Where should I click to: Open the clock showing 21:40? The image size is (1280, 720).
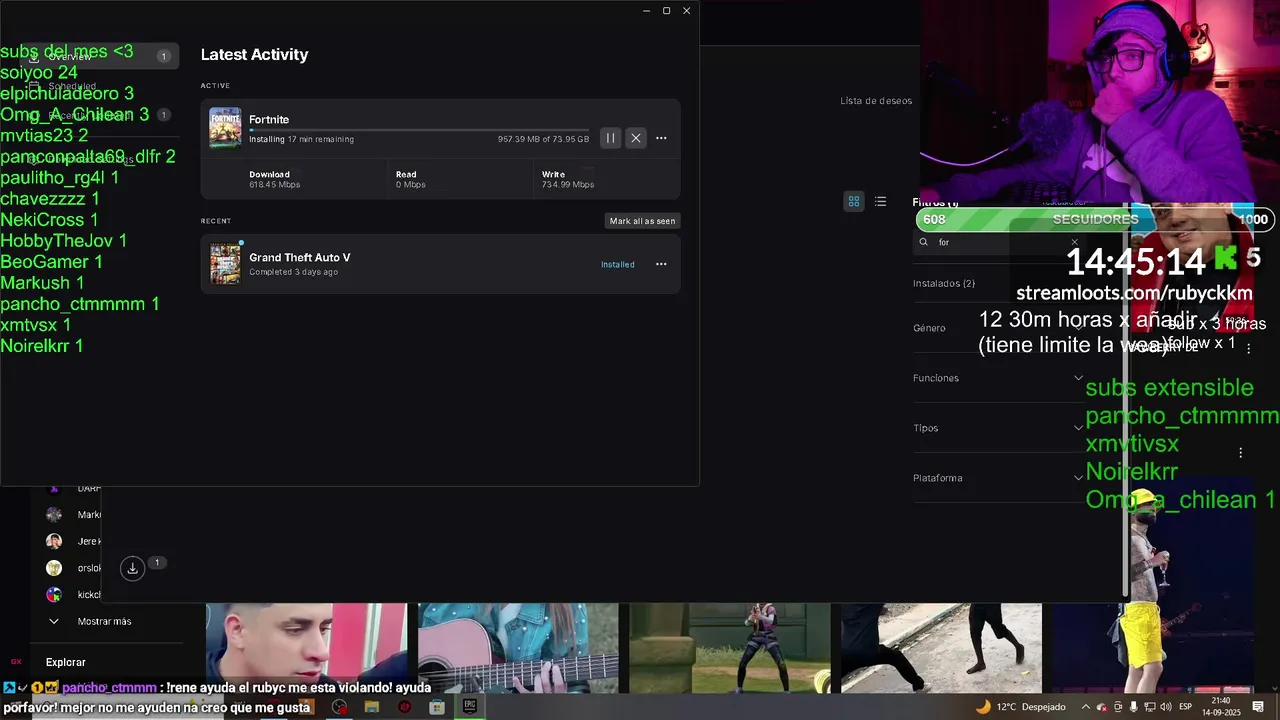[1221, 706]
